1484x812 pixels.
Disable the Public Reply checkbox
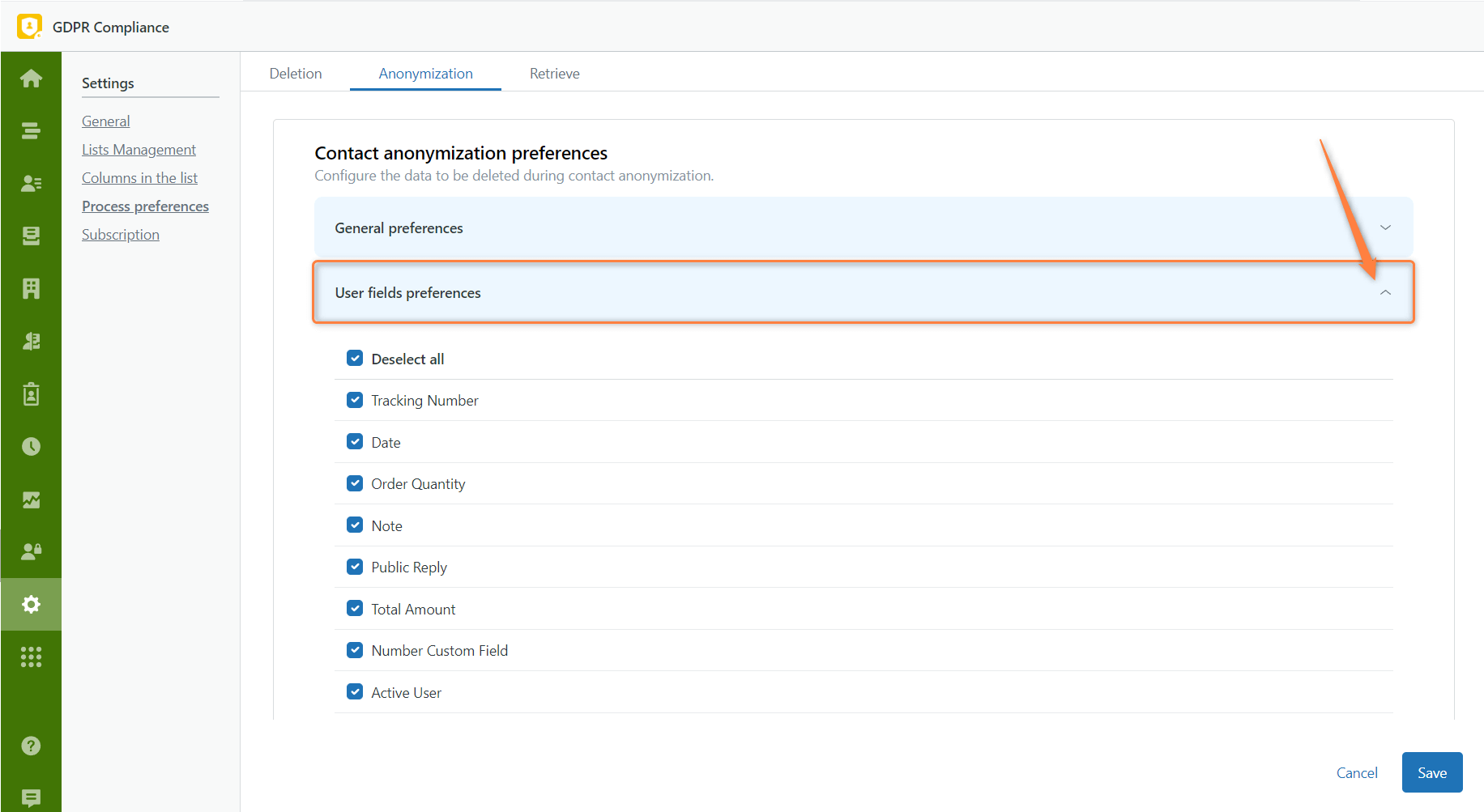(x=355, y=566)
